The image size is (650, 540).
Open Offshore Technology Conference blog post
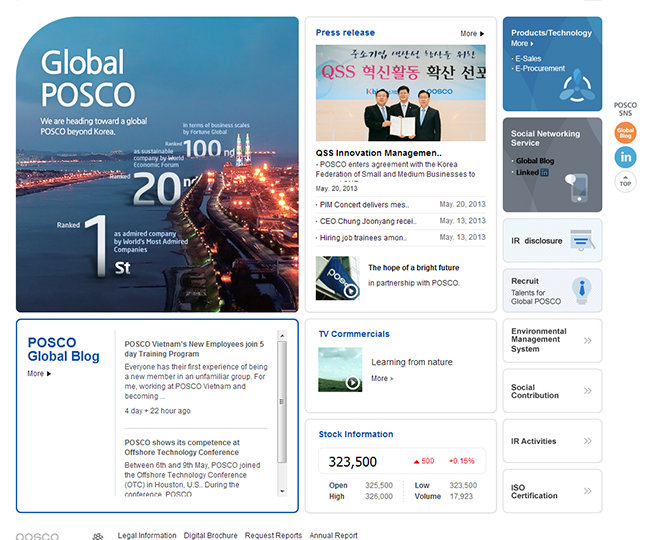[x=182, y=448]
